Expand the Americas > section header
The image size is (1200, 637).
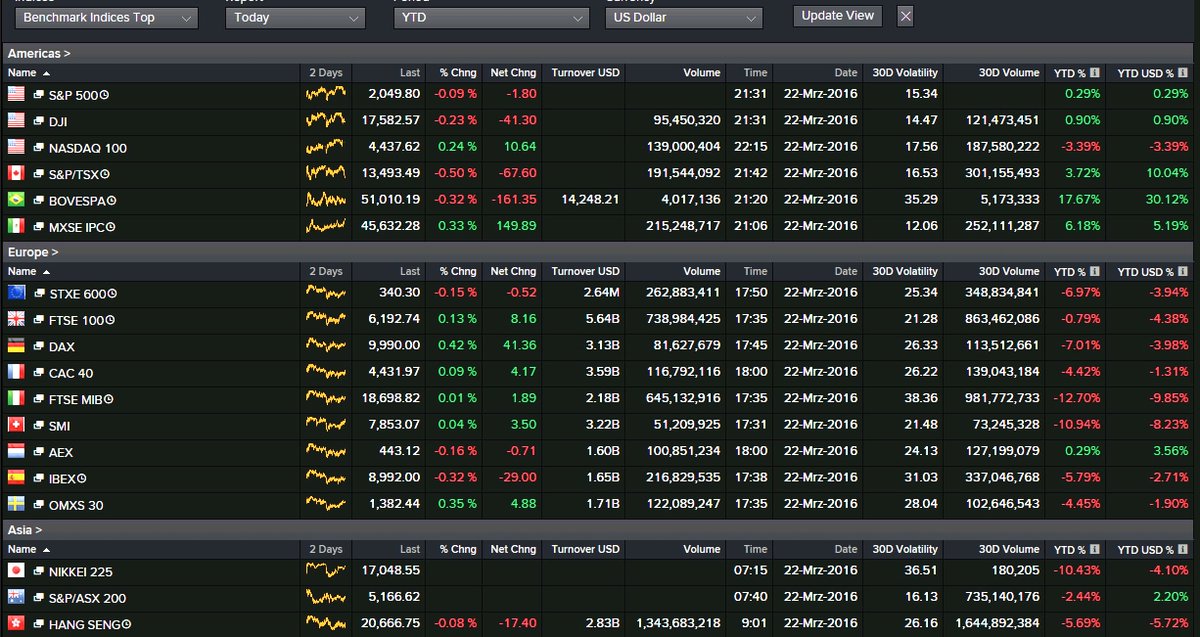point(39,53)
